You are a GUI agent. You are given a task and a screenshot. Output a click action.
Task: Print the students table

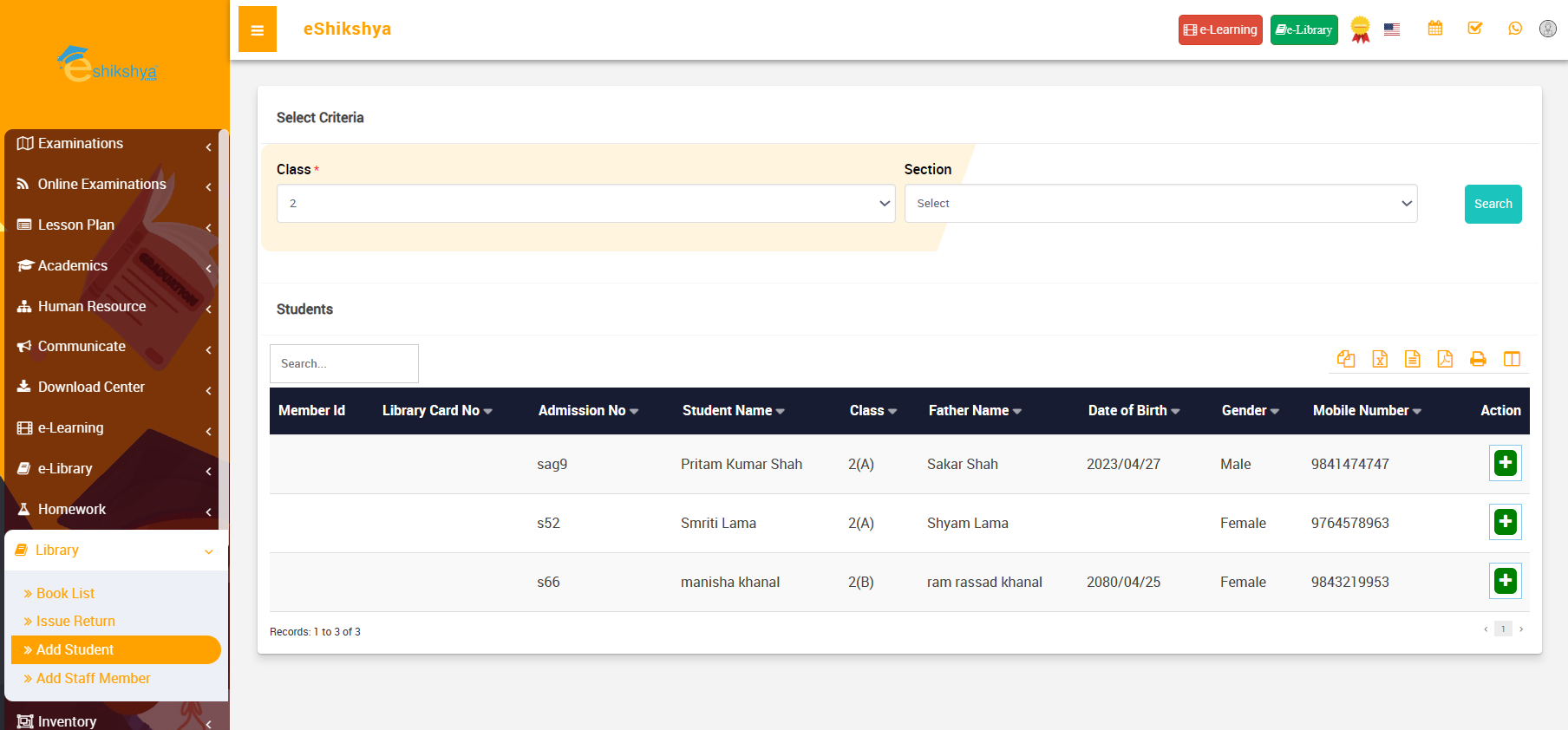click(x=1478, y=359)
